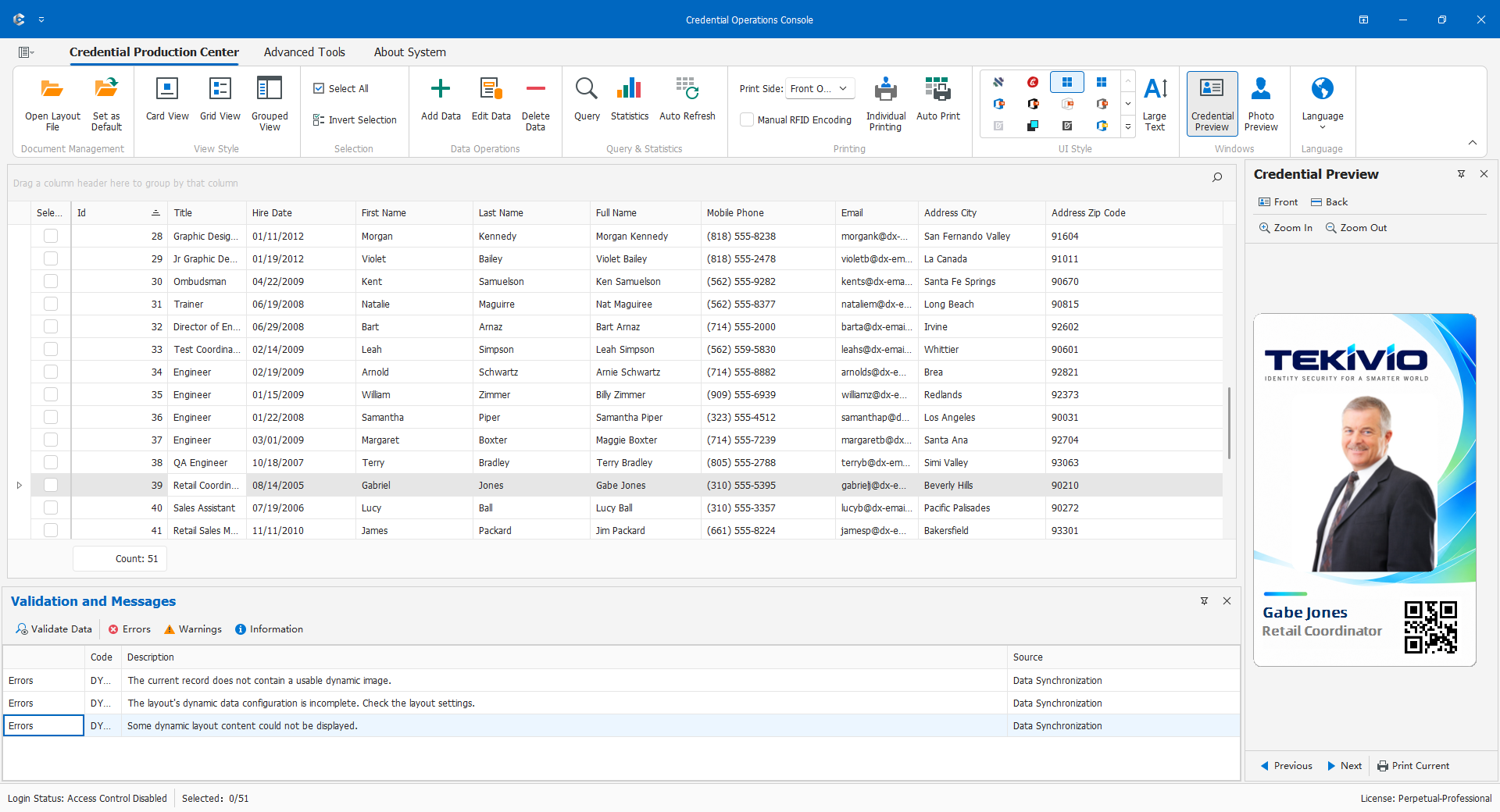Open the Photo Preview window

[1261, 104]
